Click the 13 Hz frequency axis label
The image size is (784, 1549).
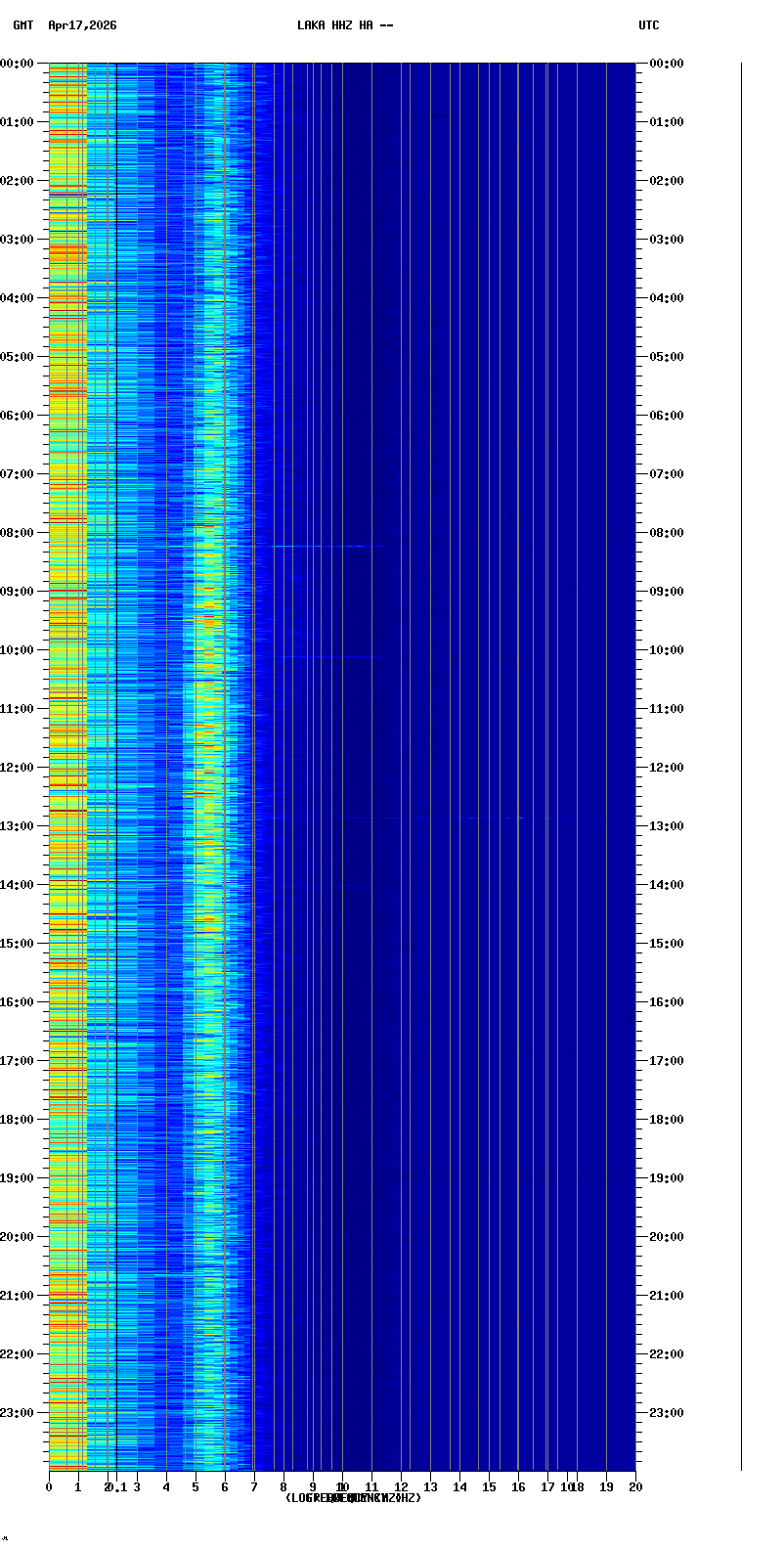[430, 1487]
